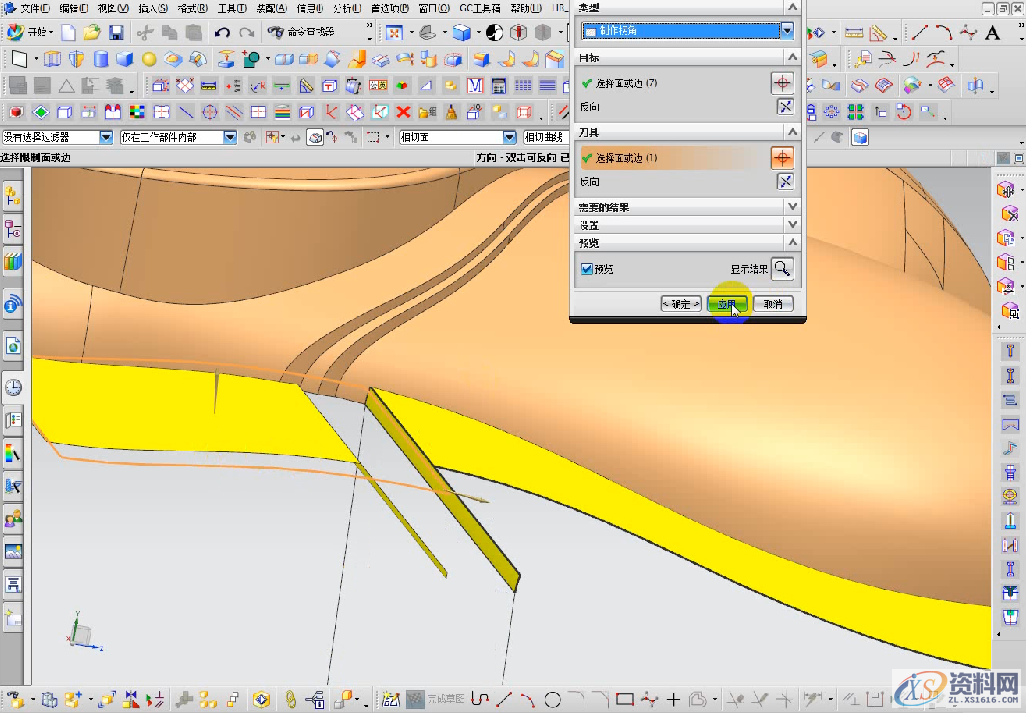The height and width of the screenshot is (713, 1026).
Task: Expand the 设置 settings section
Action: 792,226
